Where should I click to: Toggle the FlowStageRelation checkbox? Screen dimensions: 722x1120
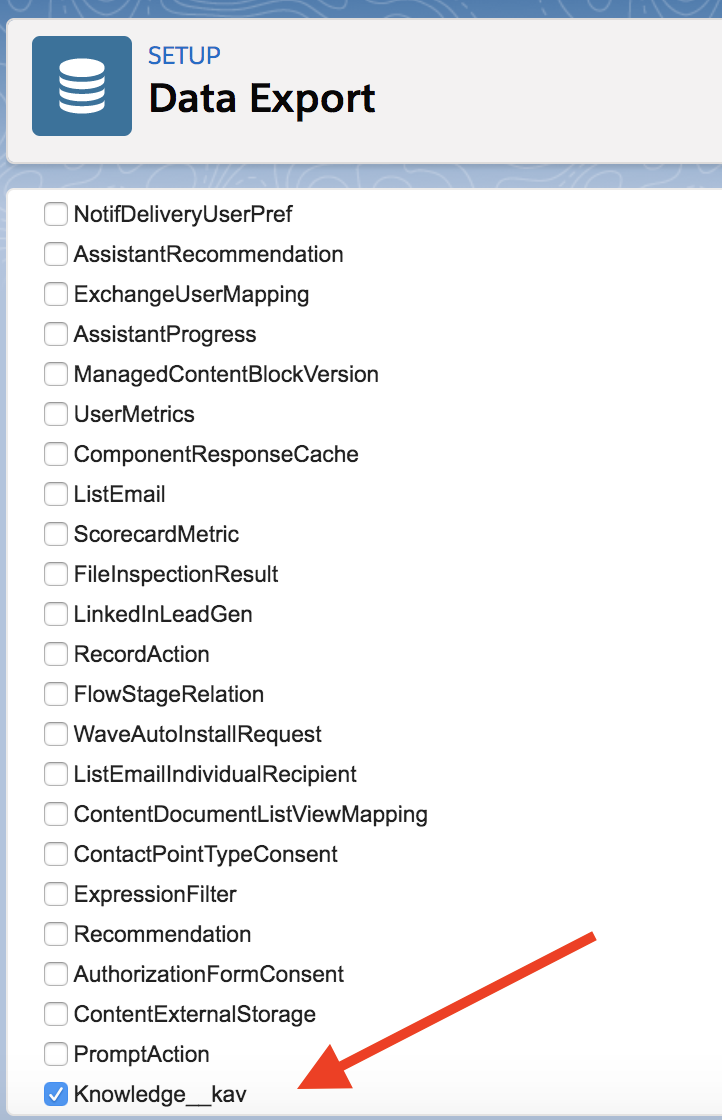coord(56,694)
